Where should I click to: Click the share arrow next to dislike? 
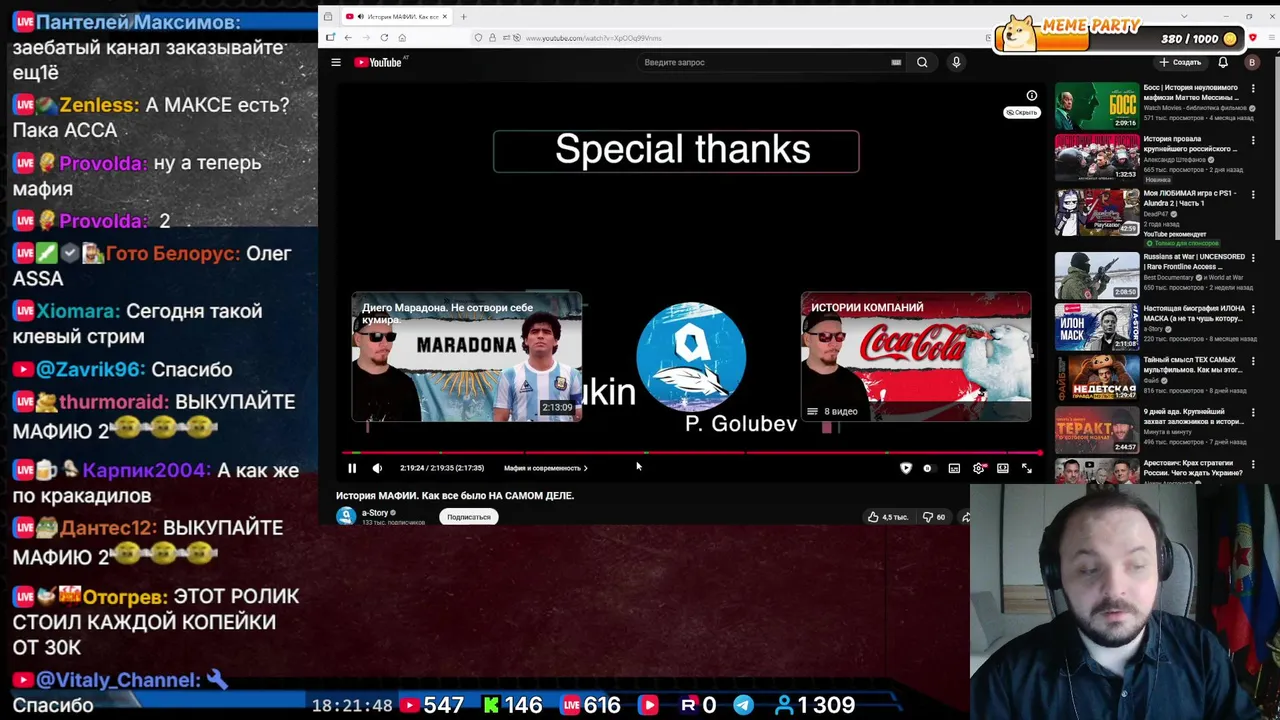click(x=966, y=517)
